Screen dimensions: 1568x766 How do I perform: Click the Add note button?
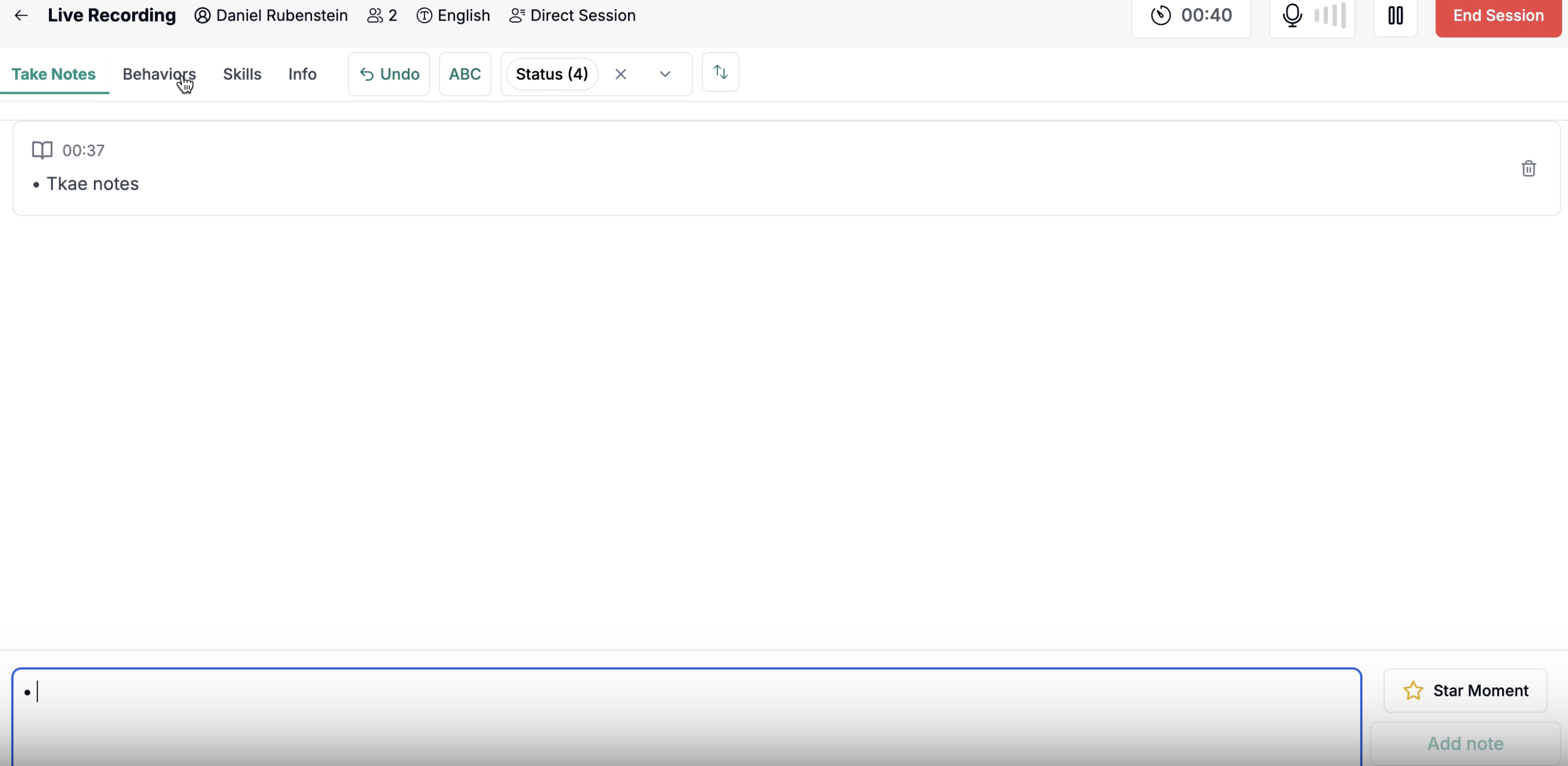coord(1465,743)
